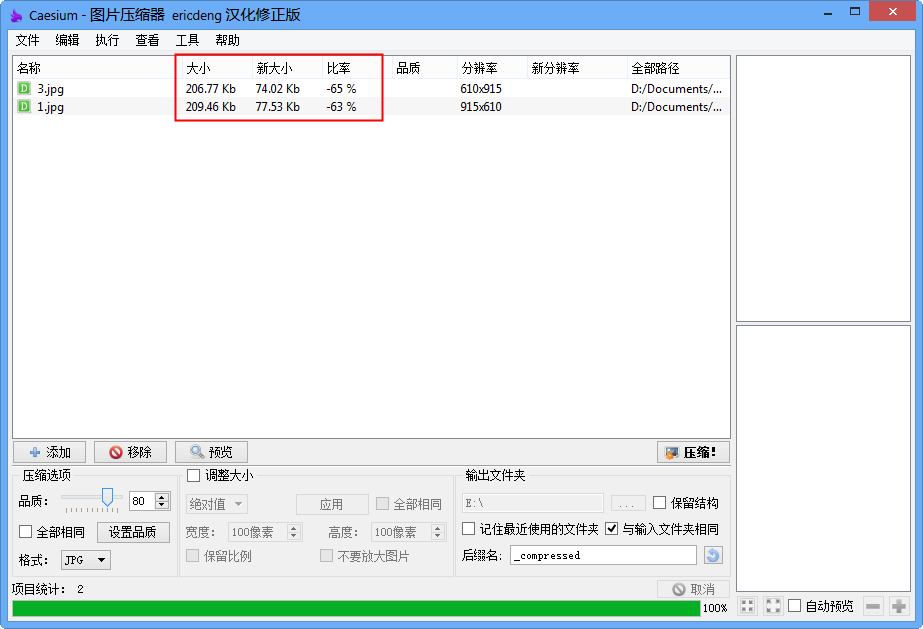Image resolution: width=923 pixels, height=629 pixels.
Task: Sort by the 新大小 column header
Action: (287, 68)
